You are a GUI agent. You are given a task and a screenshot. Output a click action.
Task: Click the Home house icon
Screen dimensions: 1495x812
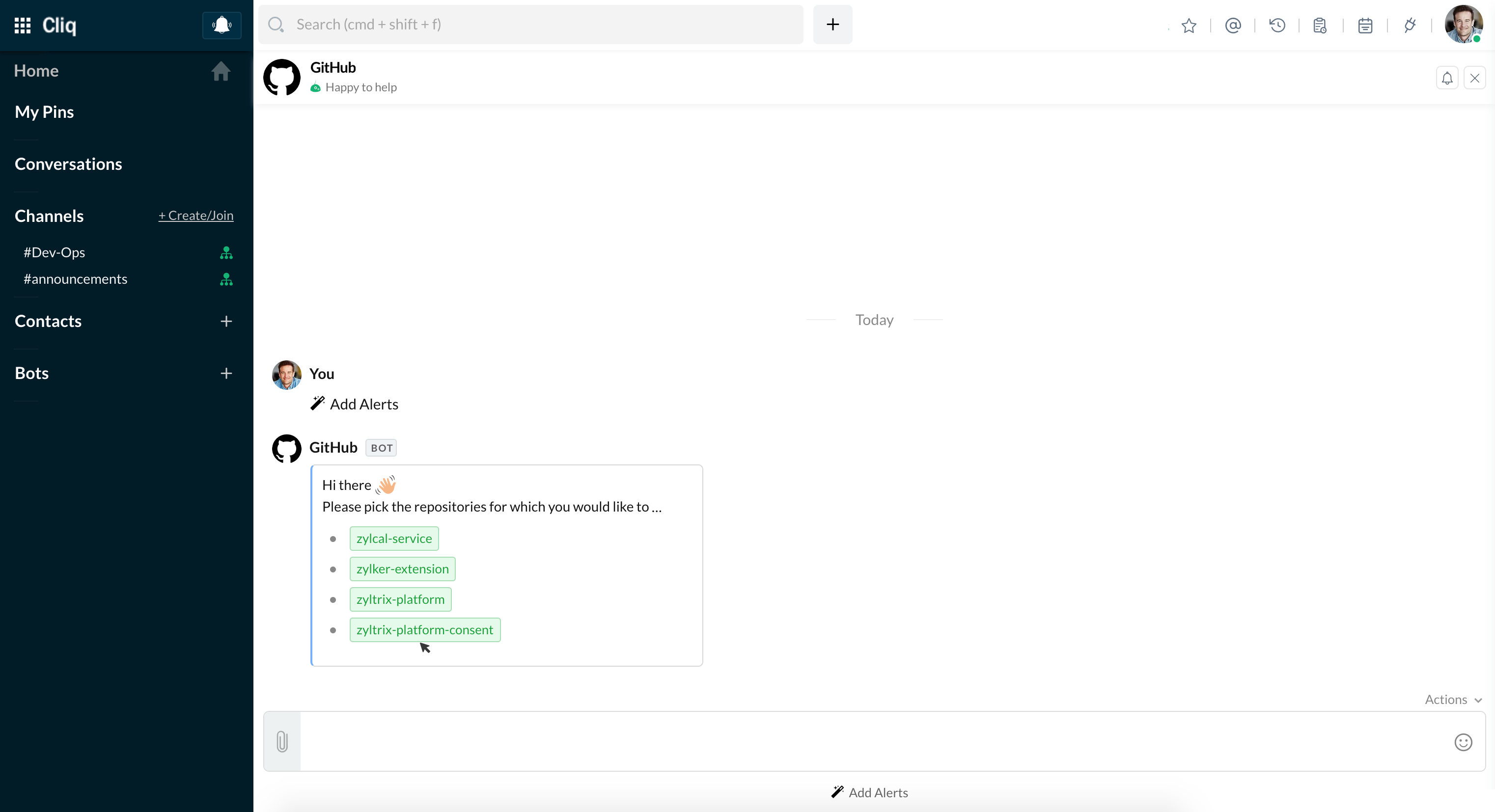(x=221, y=71)
